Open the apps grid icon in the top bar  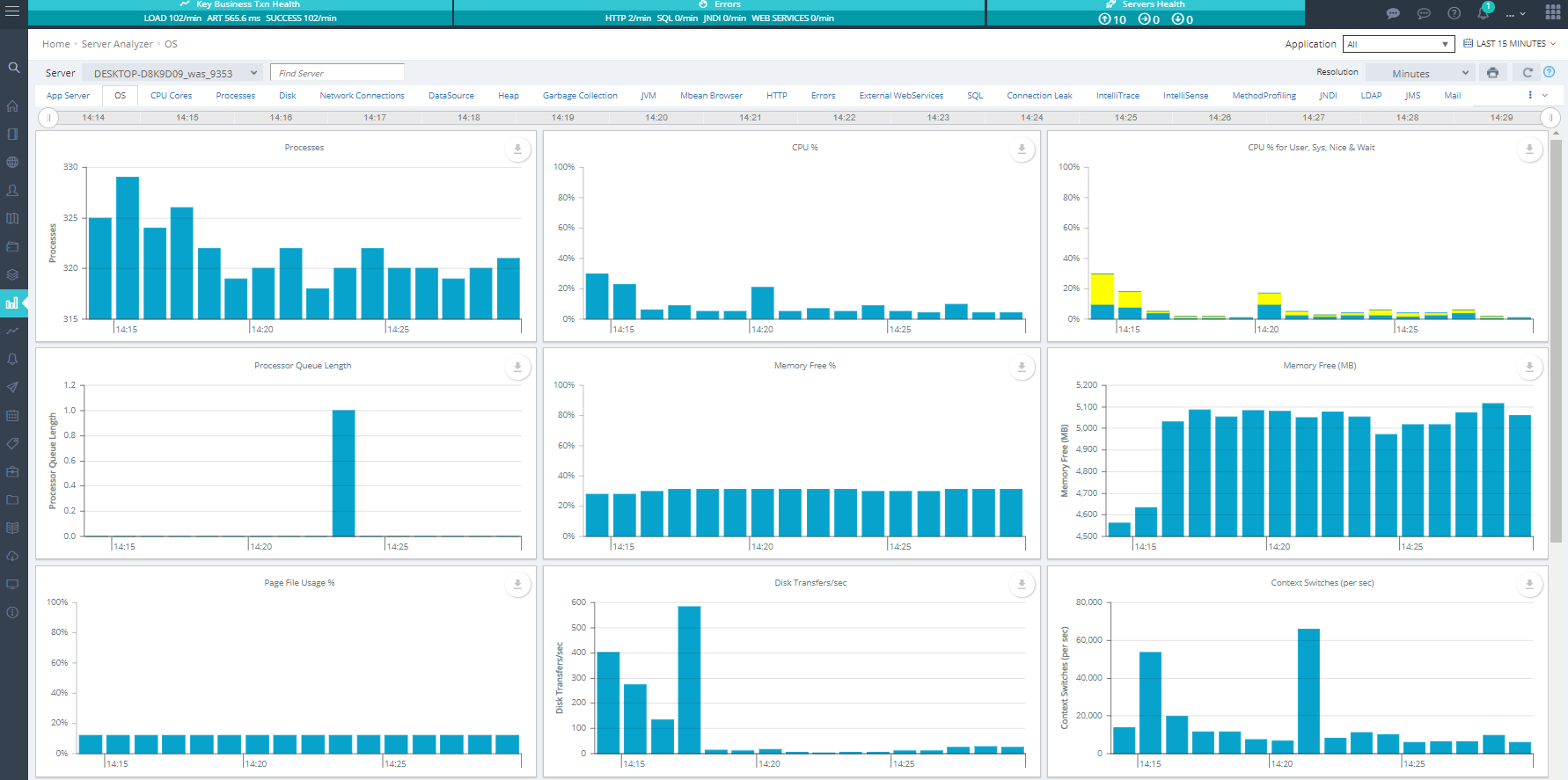click(1552, 13)
